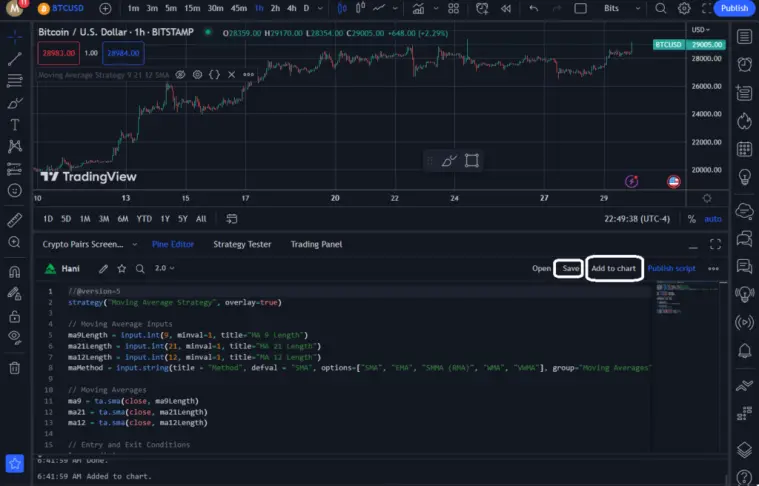Switch to the Trading Panel tab

tap(316, 244)
